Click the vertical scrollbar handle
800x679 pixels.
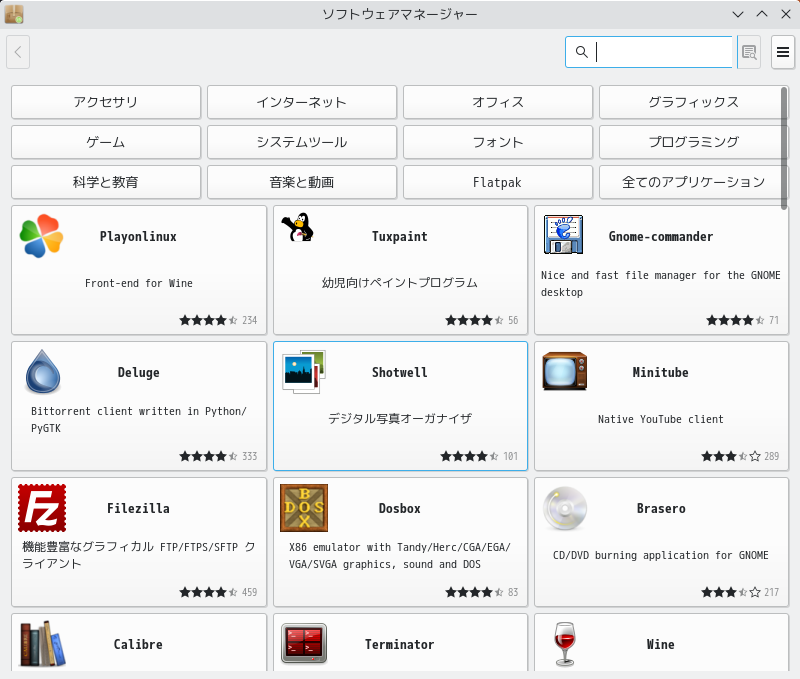(x=784, y=148)
